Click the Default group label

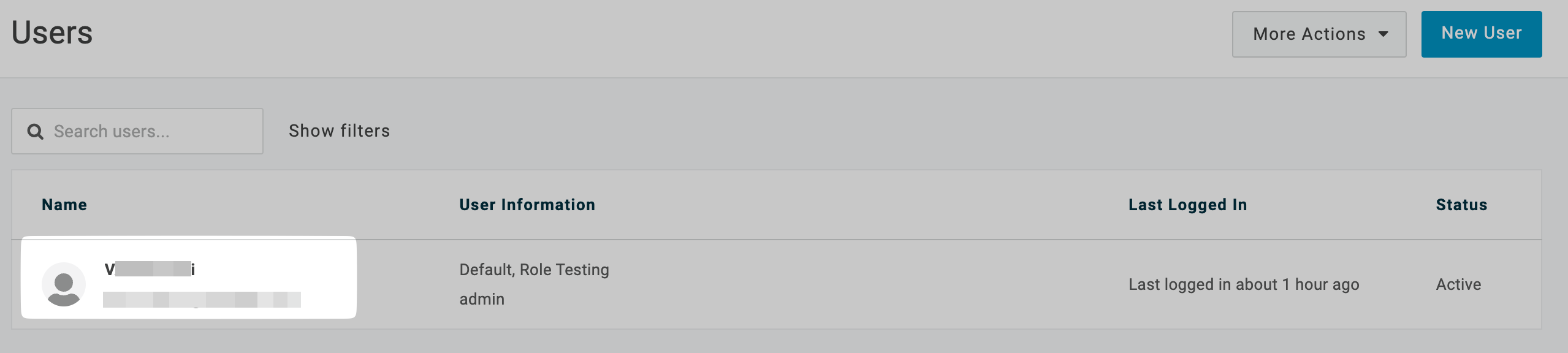[x=485, y=269]
